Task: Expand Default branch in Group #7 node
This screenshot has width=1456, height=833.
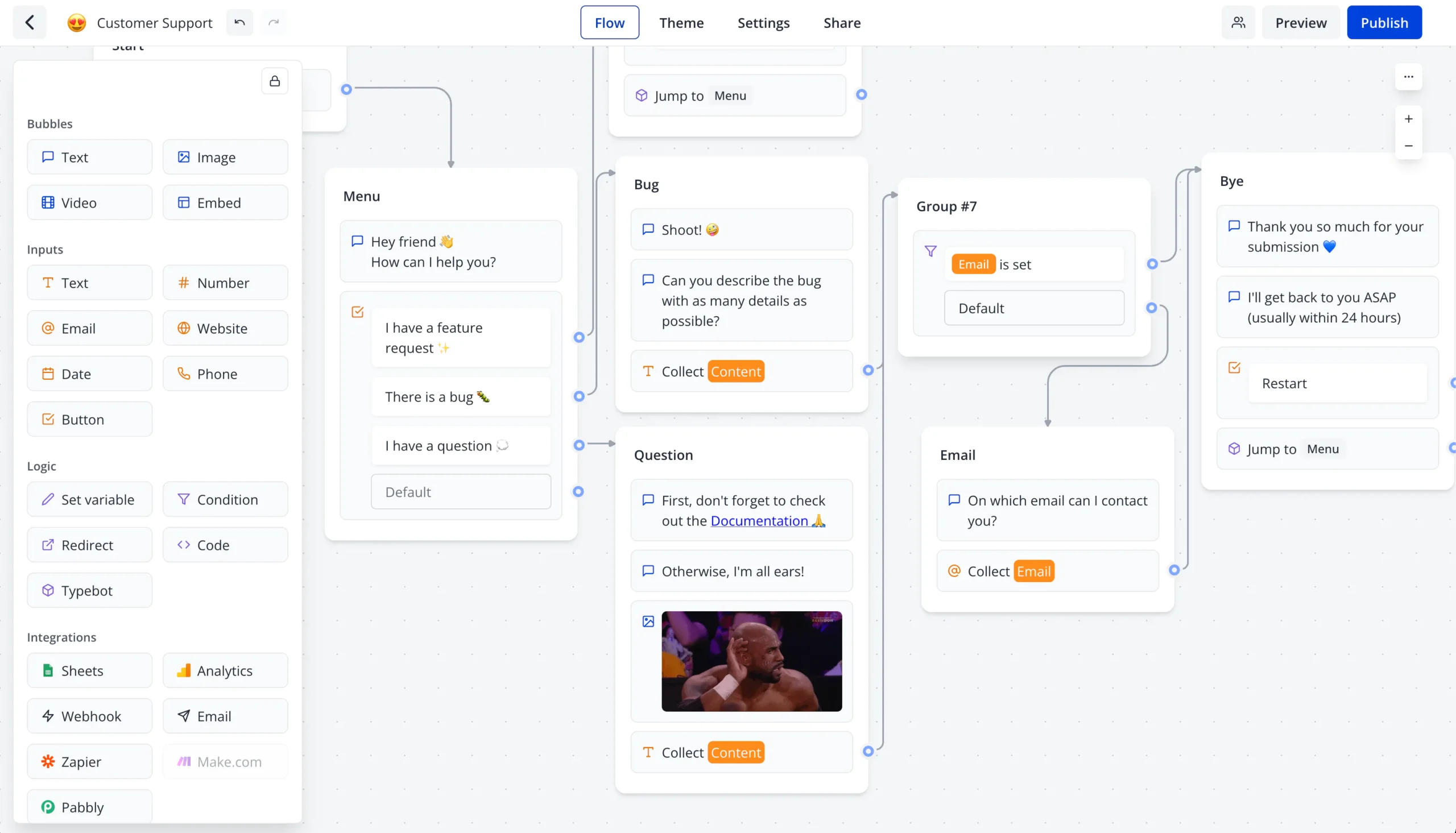Action: (1034, 308)
